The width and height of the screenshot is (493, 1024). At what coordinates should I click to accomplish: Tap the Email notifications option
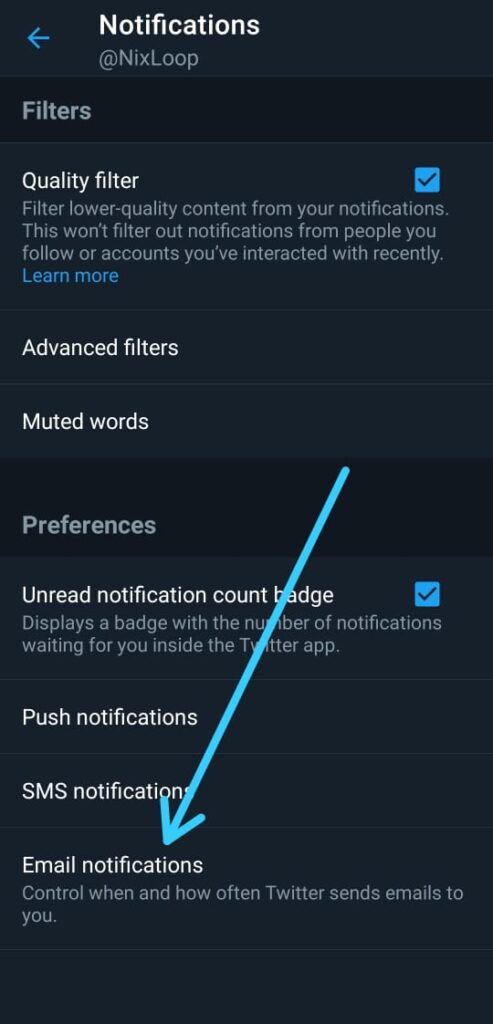tap(246, 888)
